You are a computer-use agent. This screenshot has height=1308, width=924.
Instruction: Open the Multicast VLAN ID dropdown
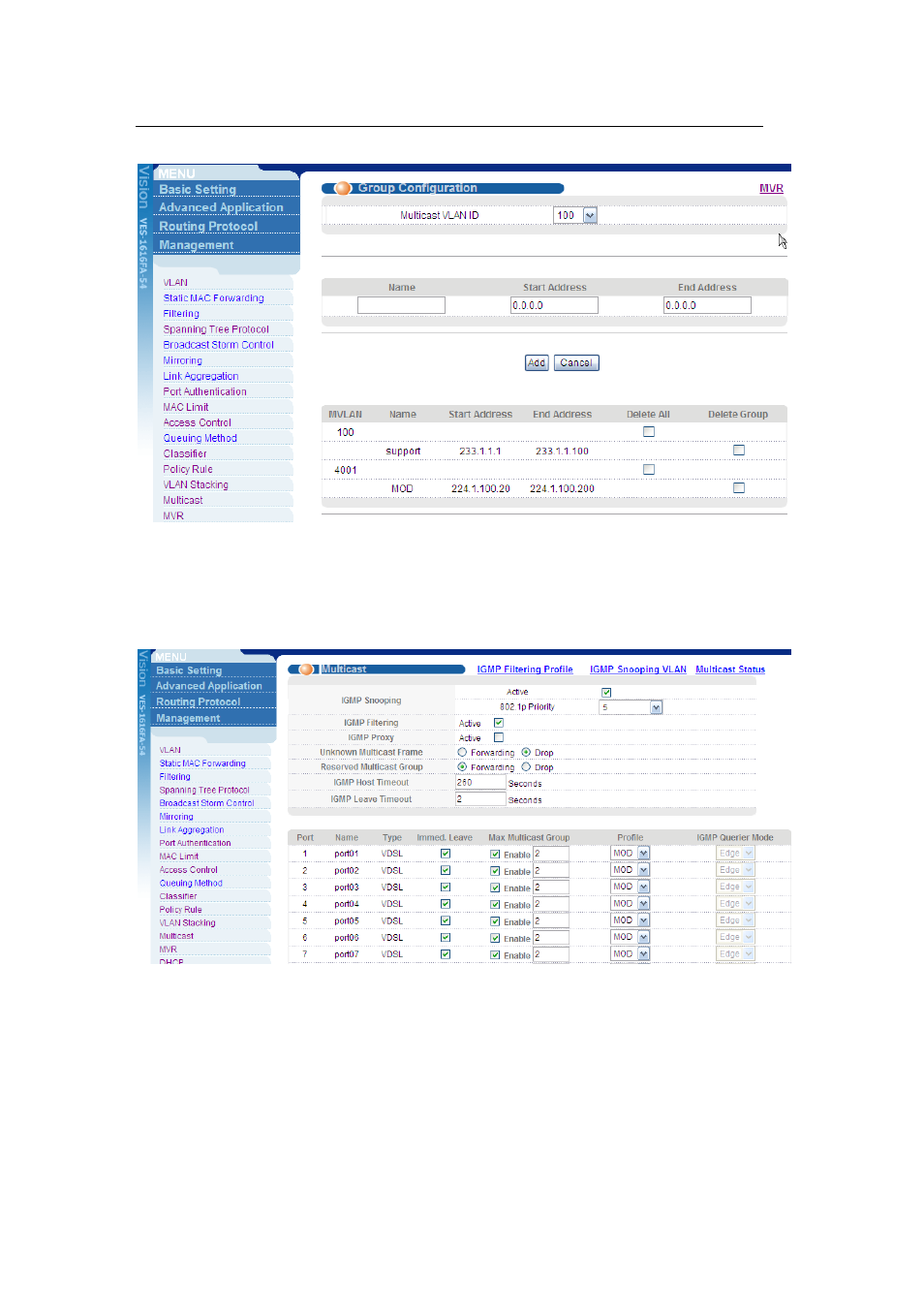tap(590, 216)
